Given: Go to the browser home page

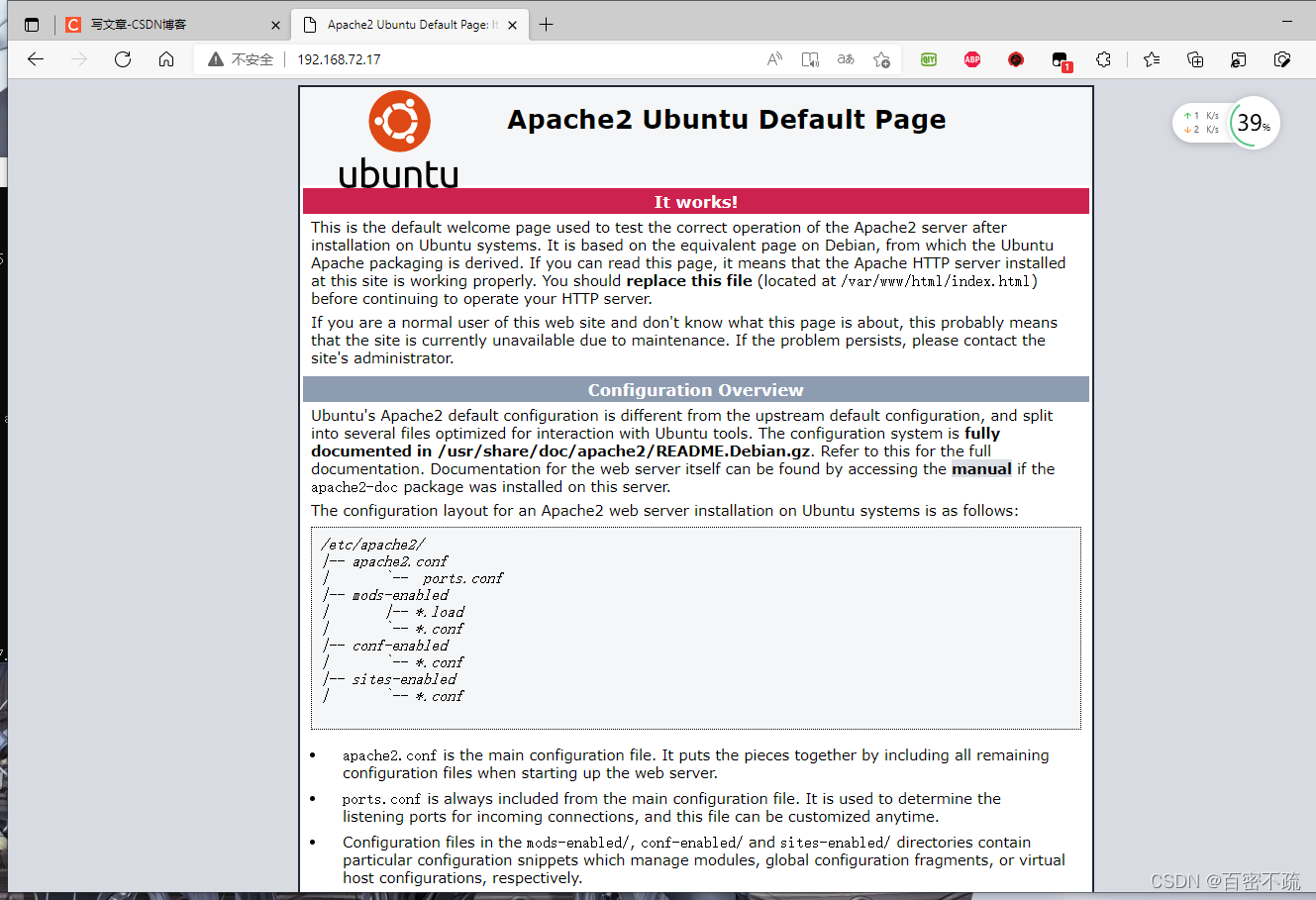Looking at the screenshot, I should [166, 59].
